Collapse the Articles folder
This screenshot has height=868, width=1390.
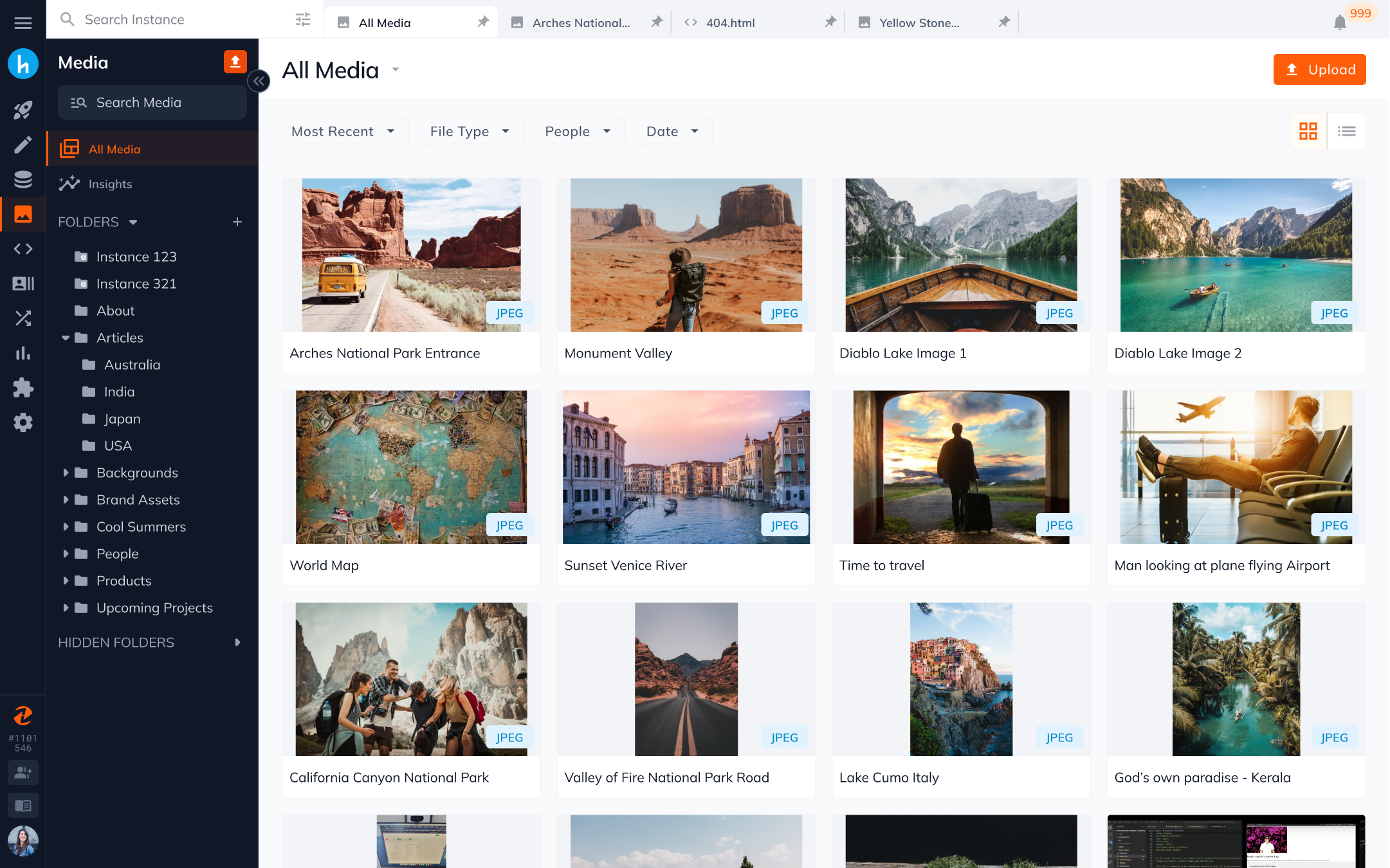(64, 338)
